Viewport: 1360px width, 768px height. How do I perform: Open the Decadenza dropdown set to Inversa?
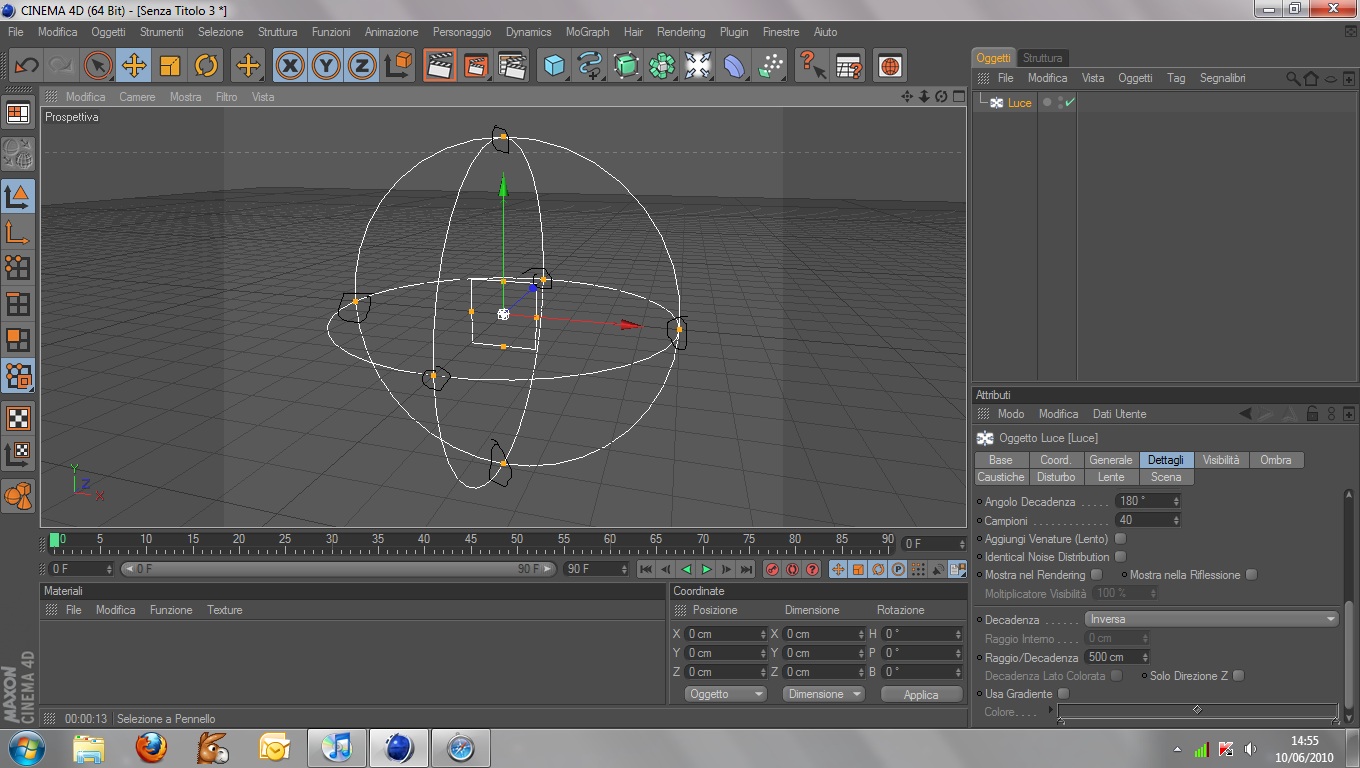(x=1211, y=620)
